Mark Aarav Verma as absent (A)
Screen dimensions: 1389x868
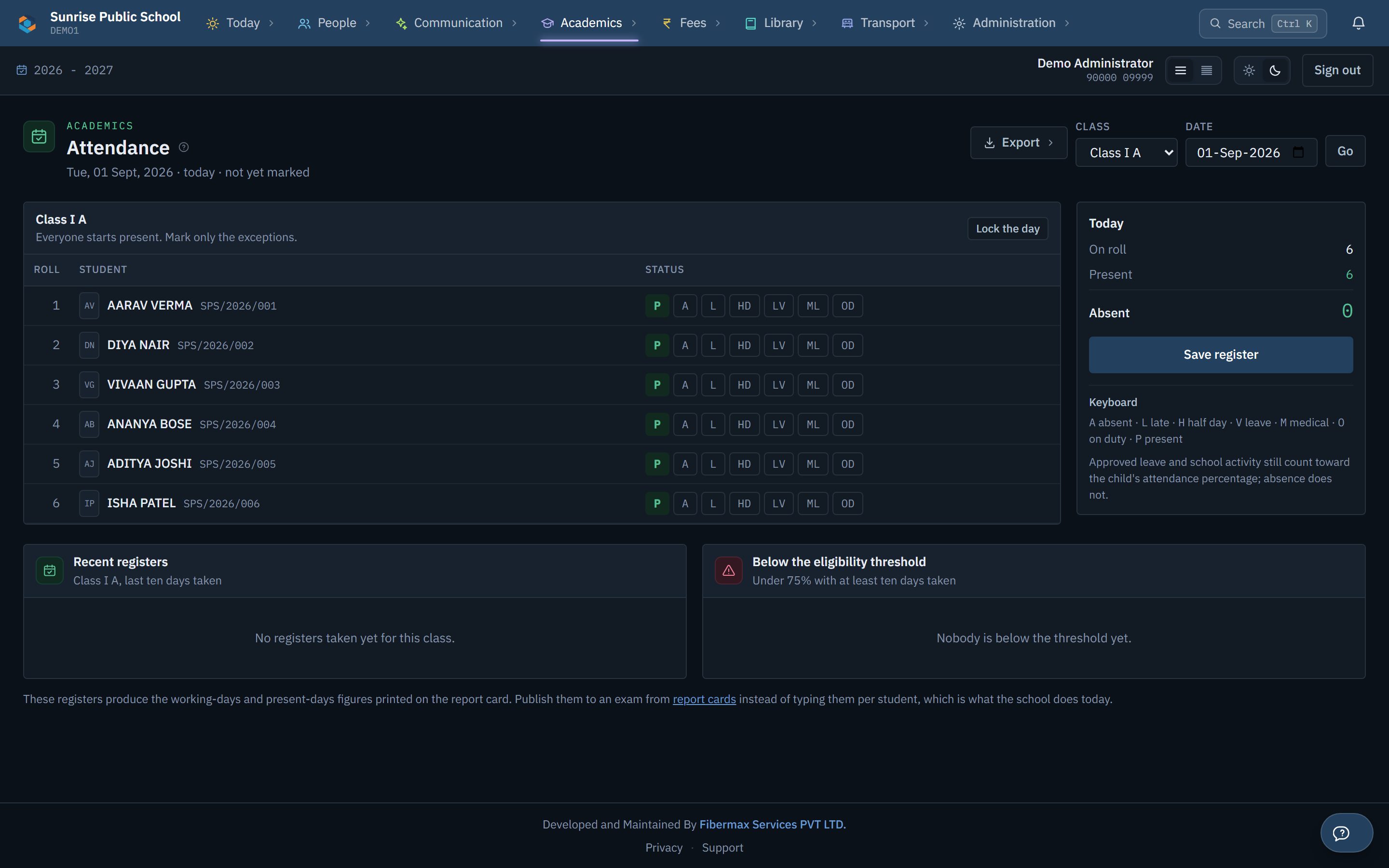(x=685, y=306)
